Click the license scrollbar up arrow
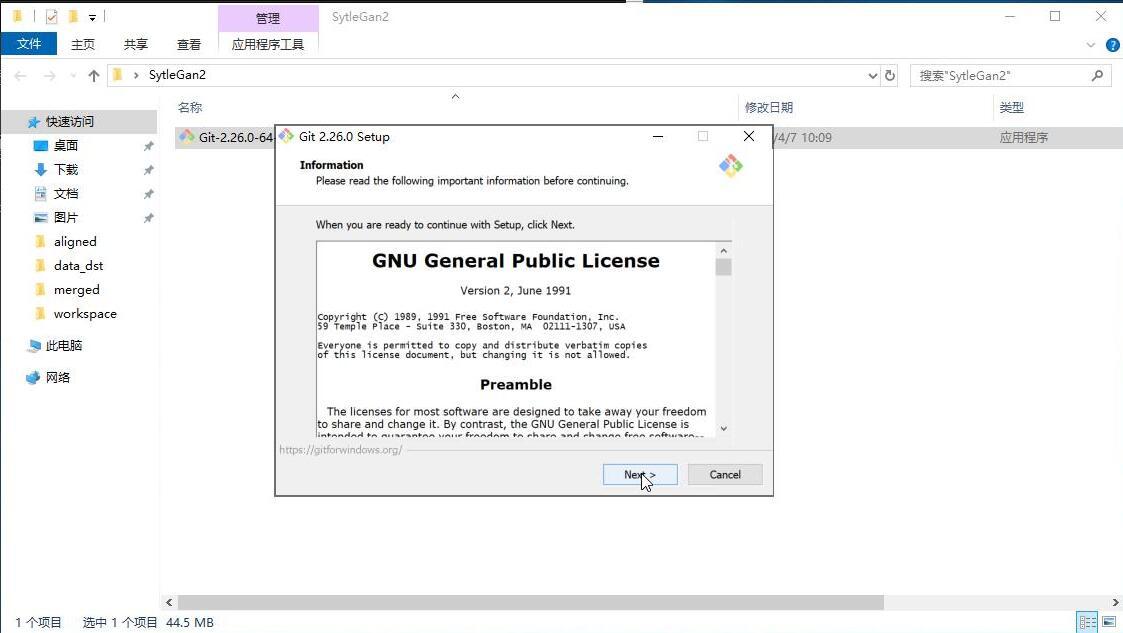Image resolution: width=1123 pixels, height=633 pixels. pos(723,251)
